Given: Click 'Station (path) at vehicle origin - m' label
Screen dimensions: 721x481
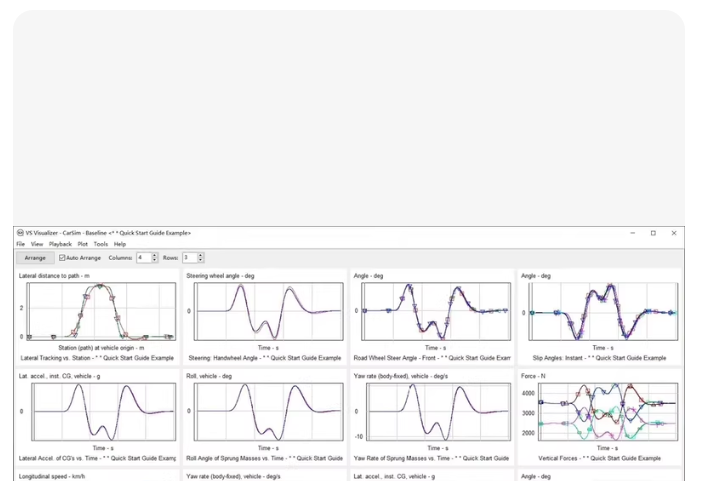Looking at the screenshot, I should pyautogui.click(x=101, y=348).
